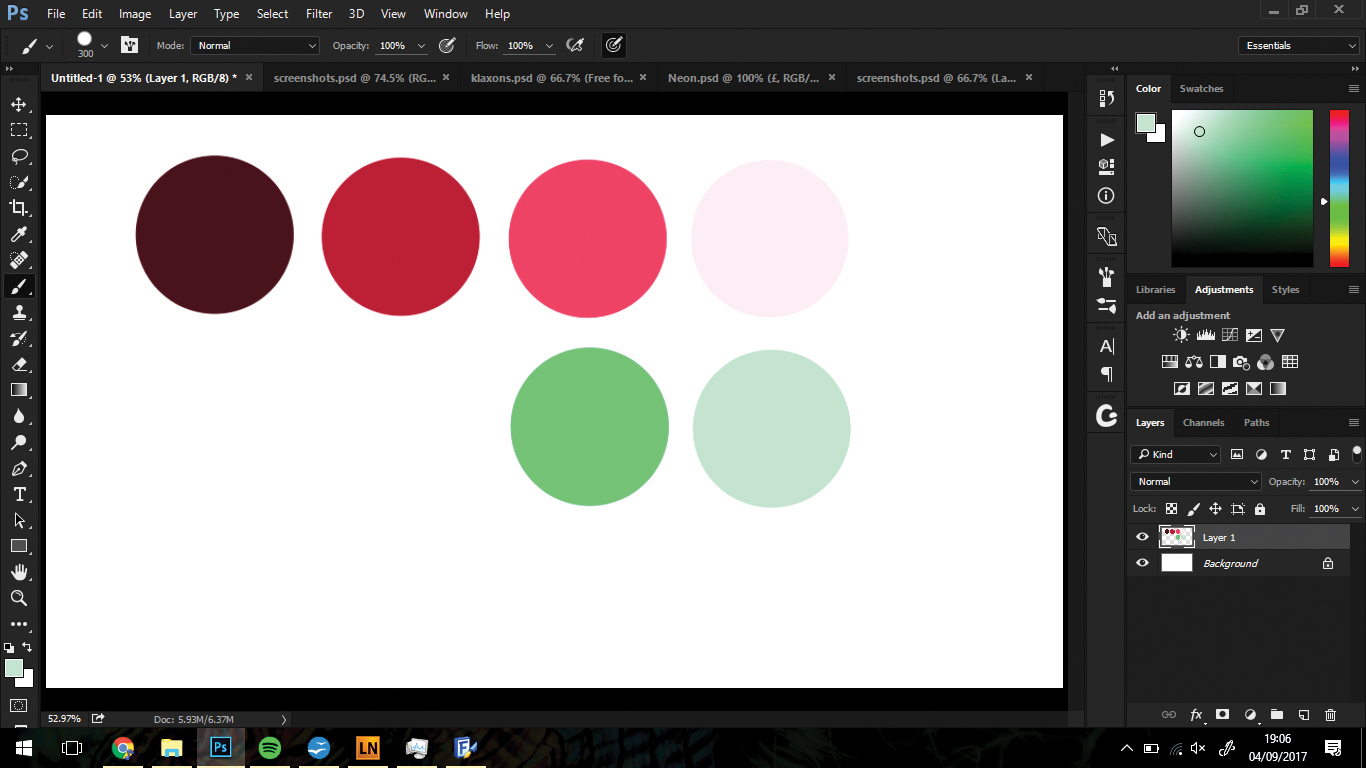Select the Pen tool
This screenshot has height=768, width=1366.
(18, 468)
